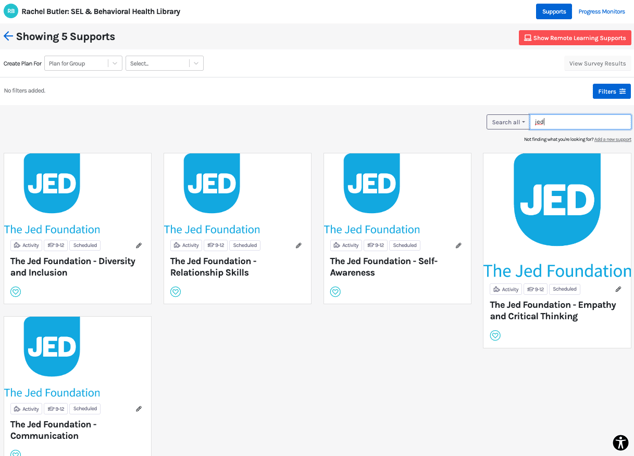
Task: Open the Filters panel
Action: tap(612, 91)
